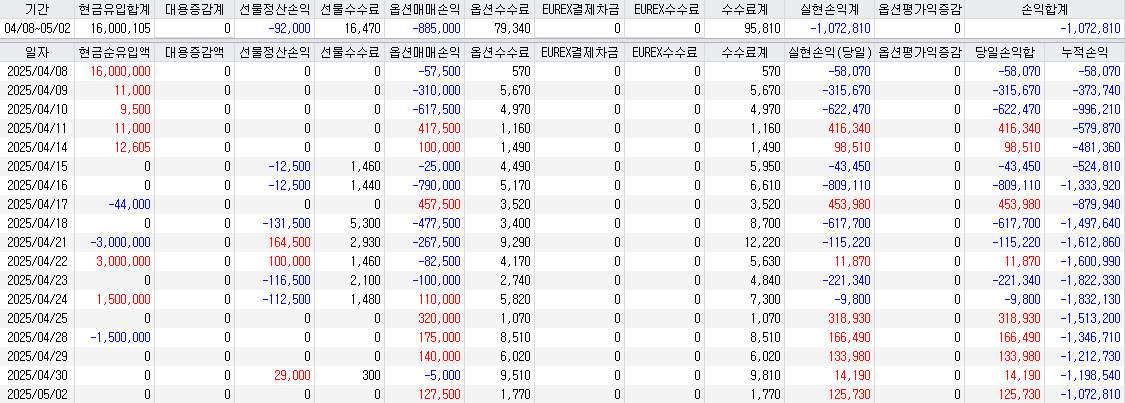Select cumulative P/L cell -996,210
The height and width of the screenshot is (403, 1125).
coord(1084,109)
